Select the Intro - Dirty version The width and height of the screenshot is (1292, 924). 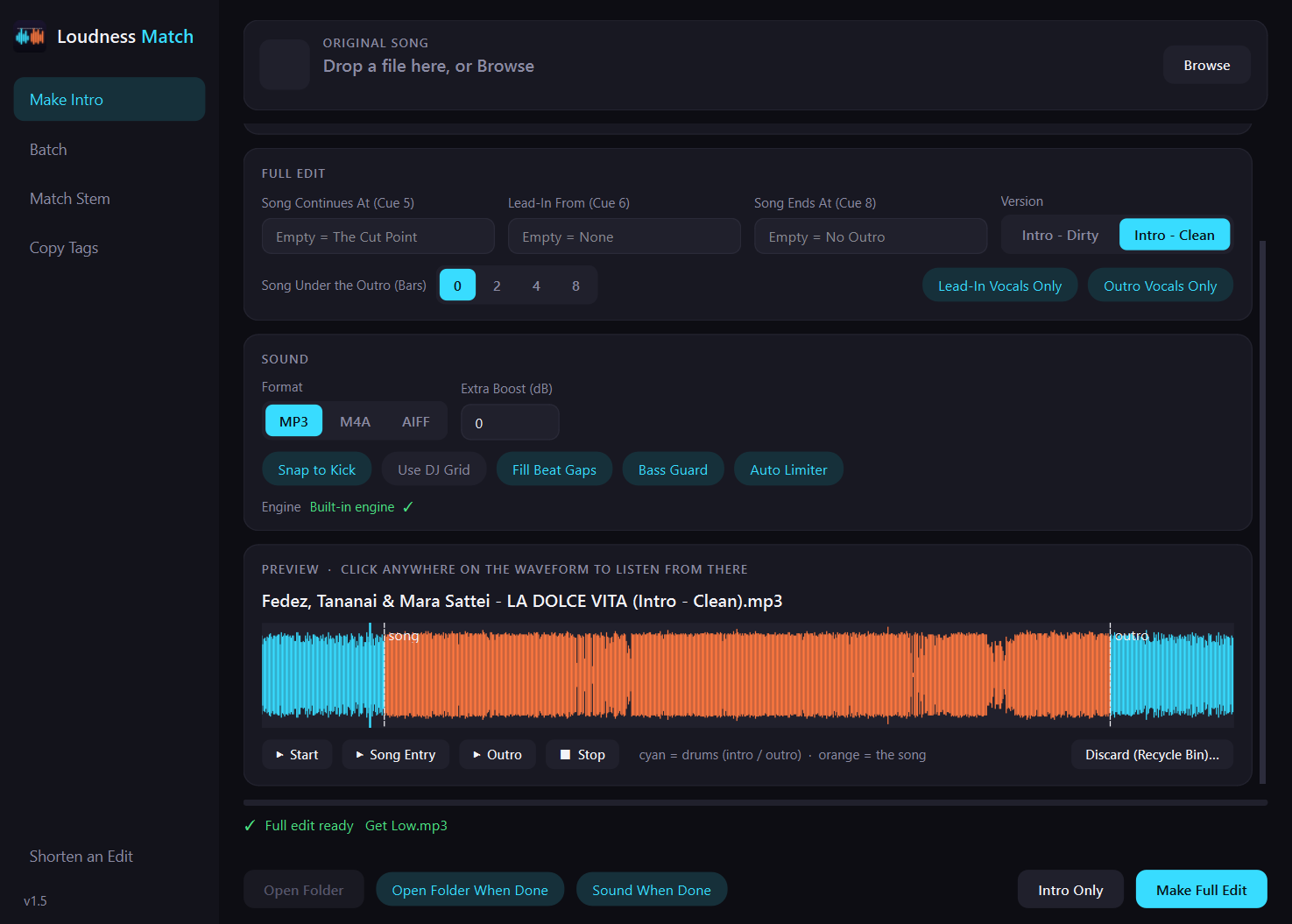tap(1060, 235)
